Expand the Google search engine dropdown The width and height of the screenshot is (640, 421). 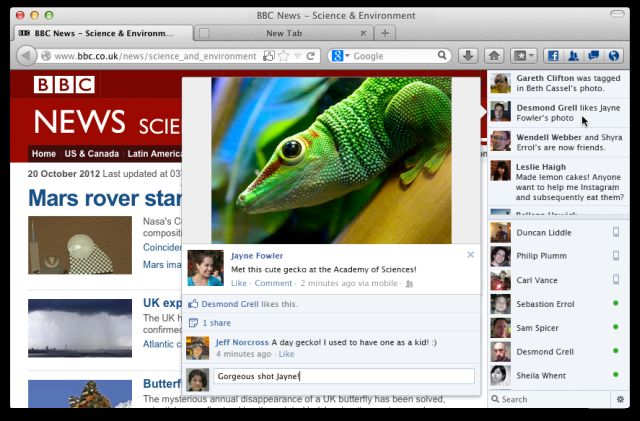click(340, 56)
